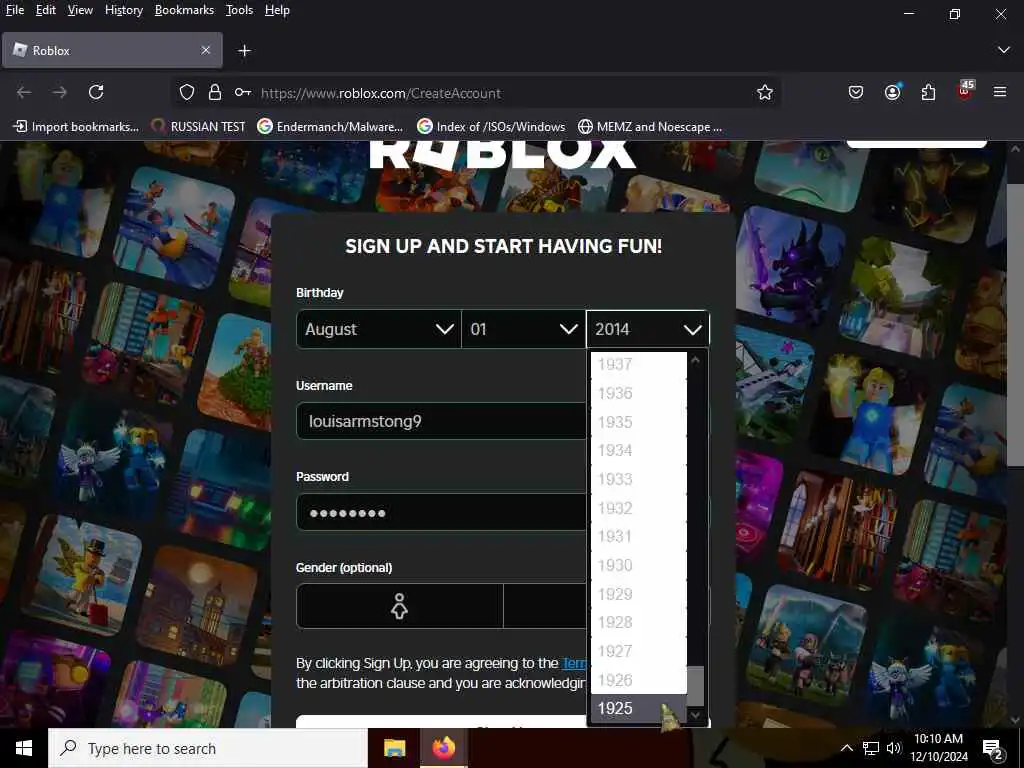Open the uBlock extension with 45 badge
Viewport: 1024px width, 768px height.
965,91
